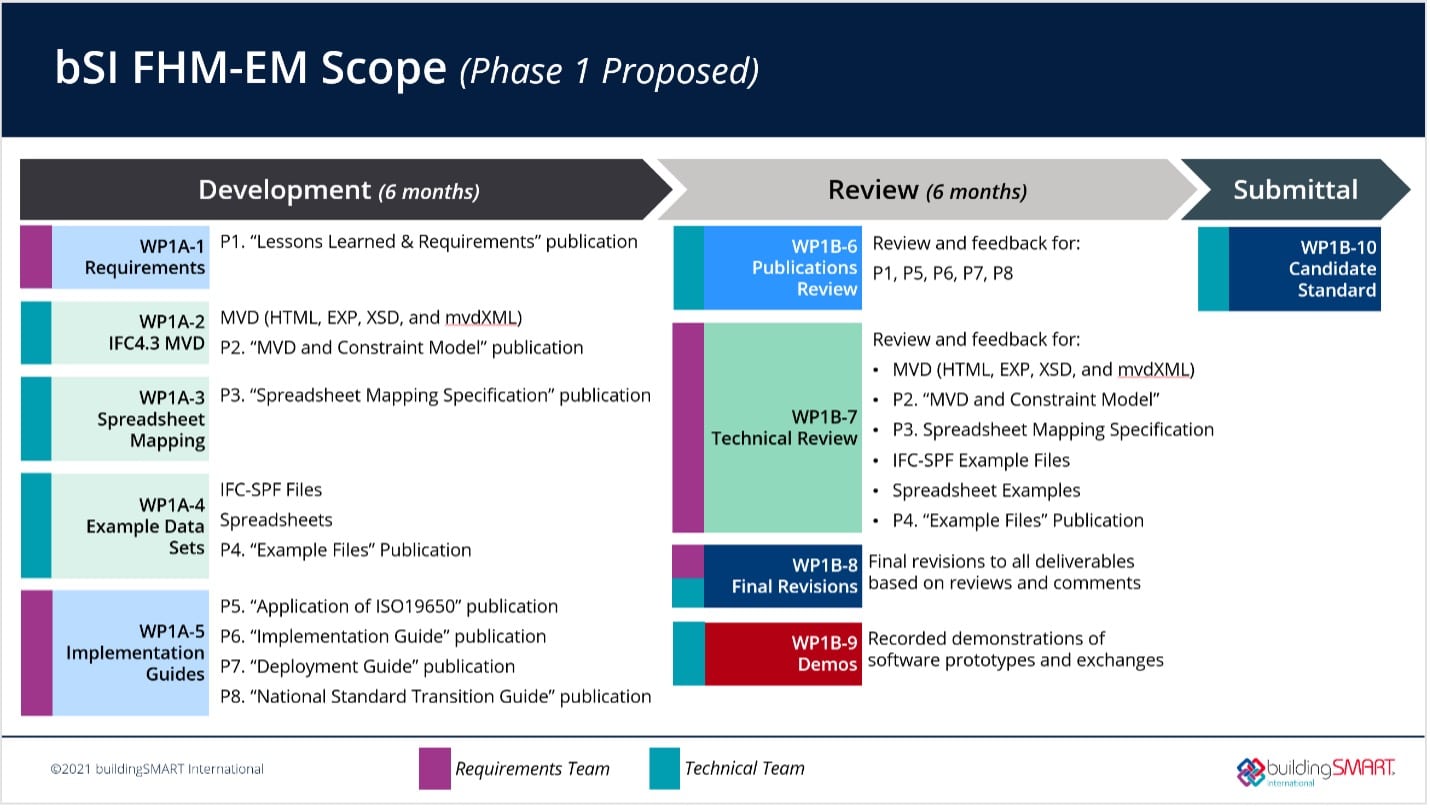Click the teal Technical Team legend swatch
Screen dimensions: 1430x809
point(664,768)
